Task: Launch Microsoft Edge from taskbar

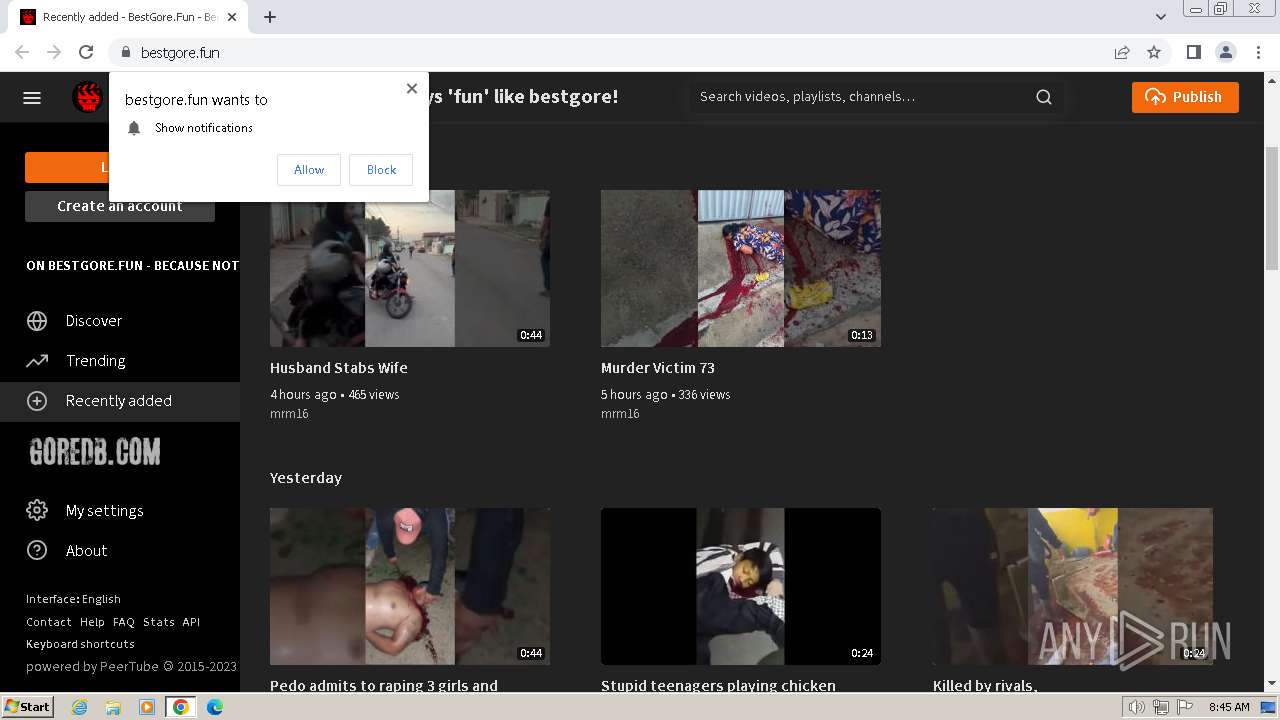Action: (x=215, y=707)
